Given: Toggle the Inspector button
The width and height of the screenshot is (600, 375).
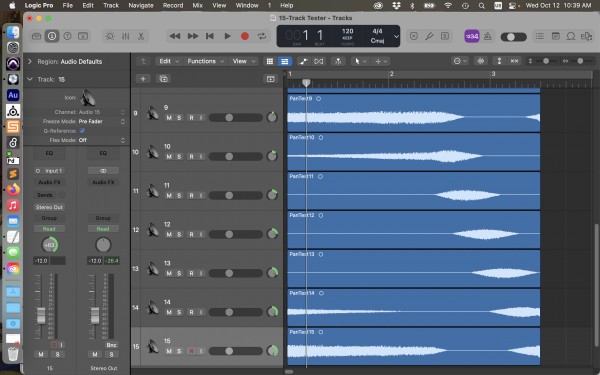Looking at the screenshot, I should pyautogui.click(x=52, y=36).
